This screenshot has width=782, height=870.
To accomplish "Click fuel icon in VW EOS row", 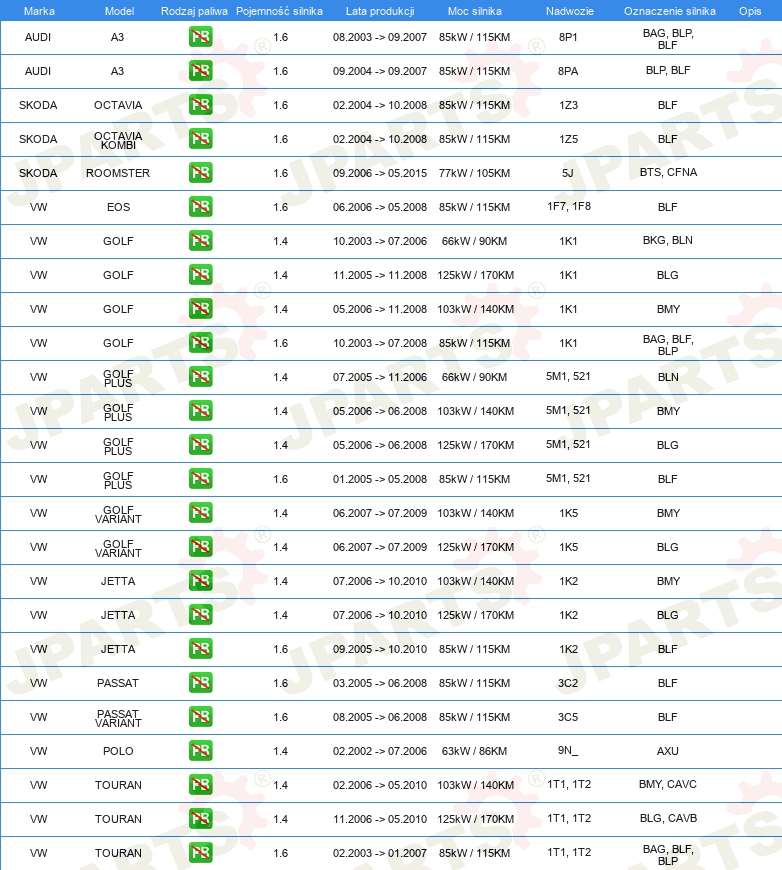I will point(200,207).
